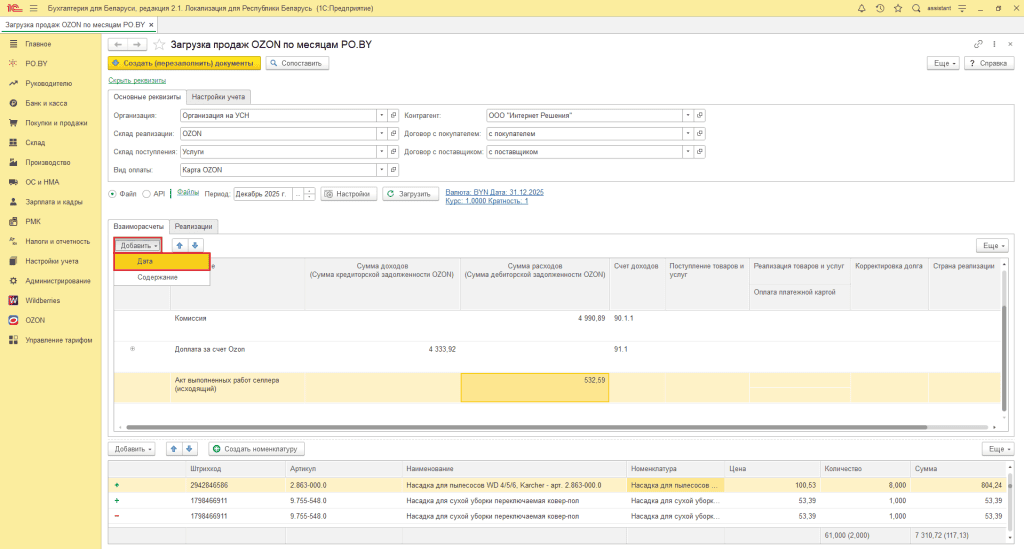Open Организация dropdown list
Viewport: 1024px width, 549px height.
point(381,116)
